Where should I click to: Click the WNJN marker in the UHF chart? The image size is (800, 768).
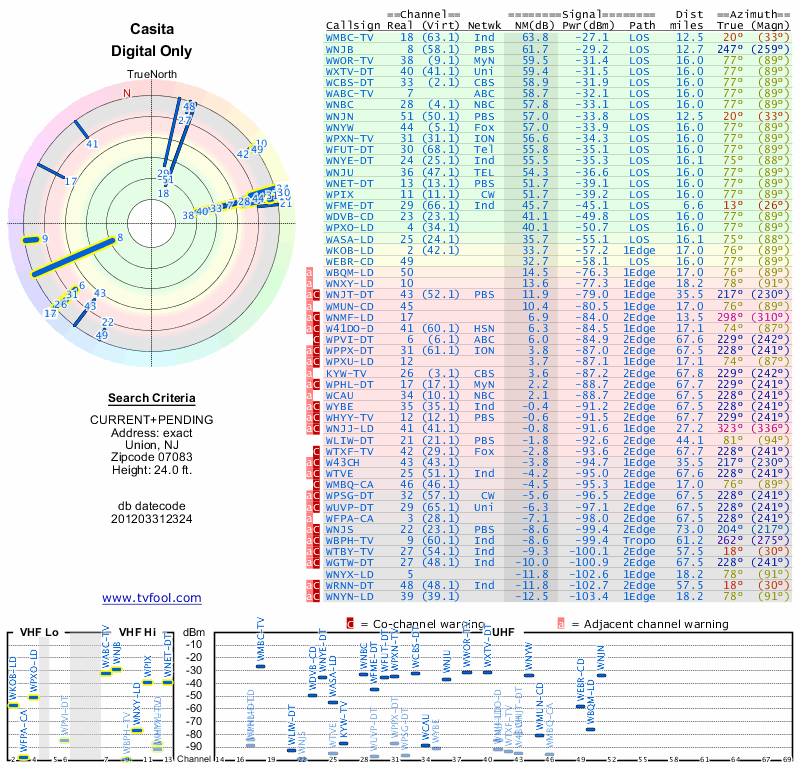(601, 675)
